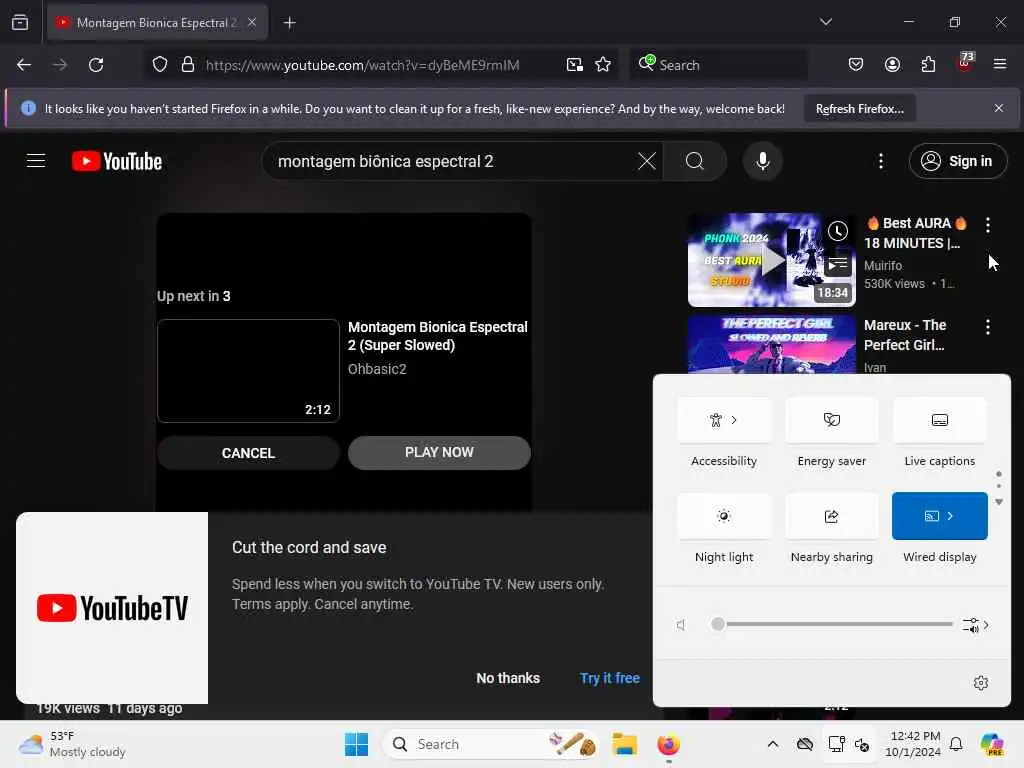This screenshot has height=768, width=1024.
Task: Open options menu for Best AURA video
Action: tap(987, 224)
